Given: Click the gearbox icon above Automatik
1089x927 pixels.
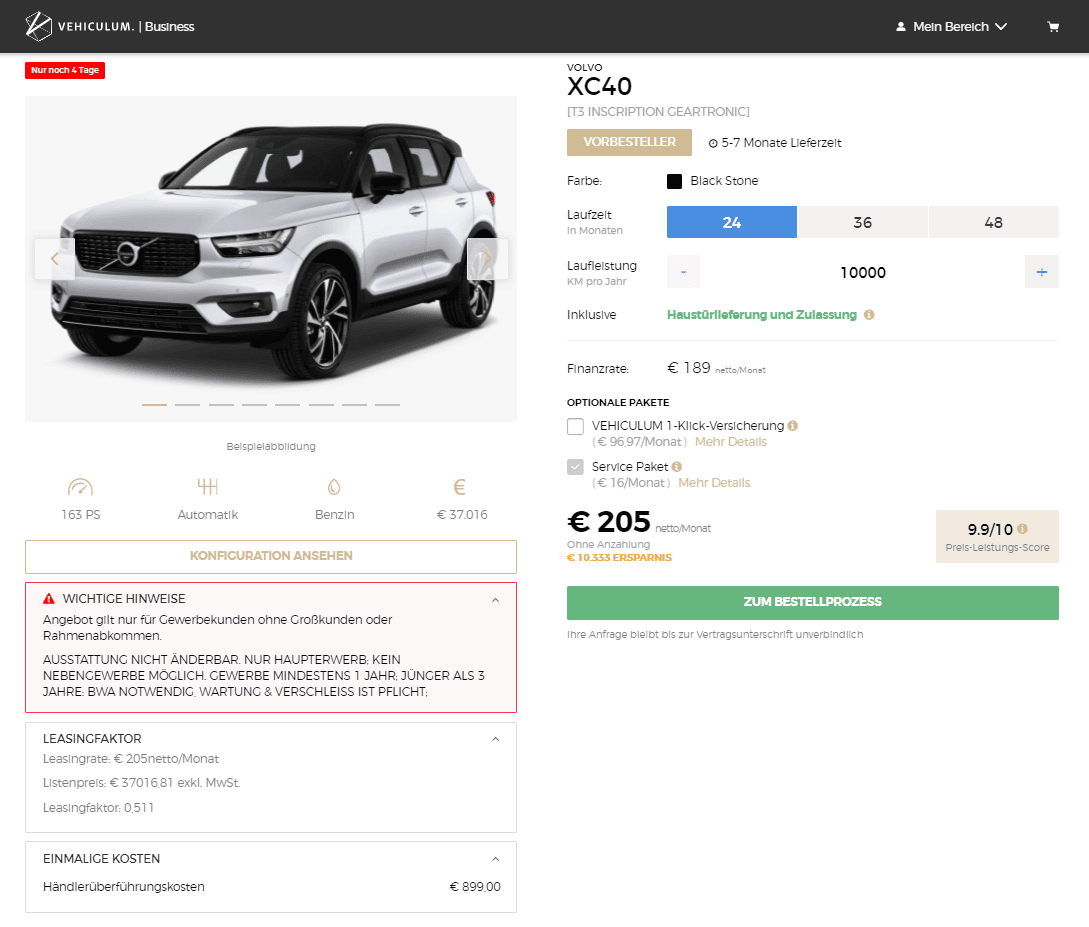Looking at the screenshot, I should [x=208, y=486].
